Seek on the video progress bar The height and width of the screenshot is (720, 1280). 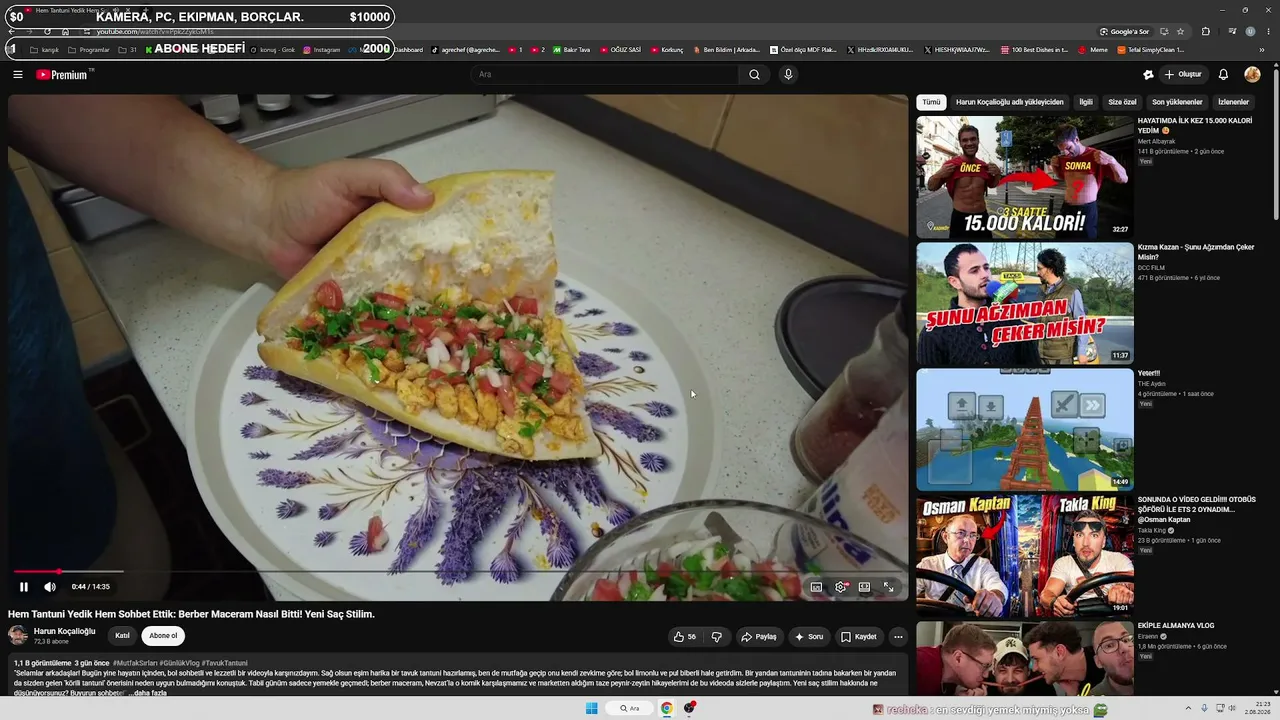point(458,572)
